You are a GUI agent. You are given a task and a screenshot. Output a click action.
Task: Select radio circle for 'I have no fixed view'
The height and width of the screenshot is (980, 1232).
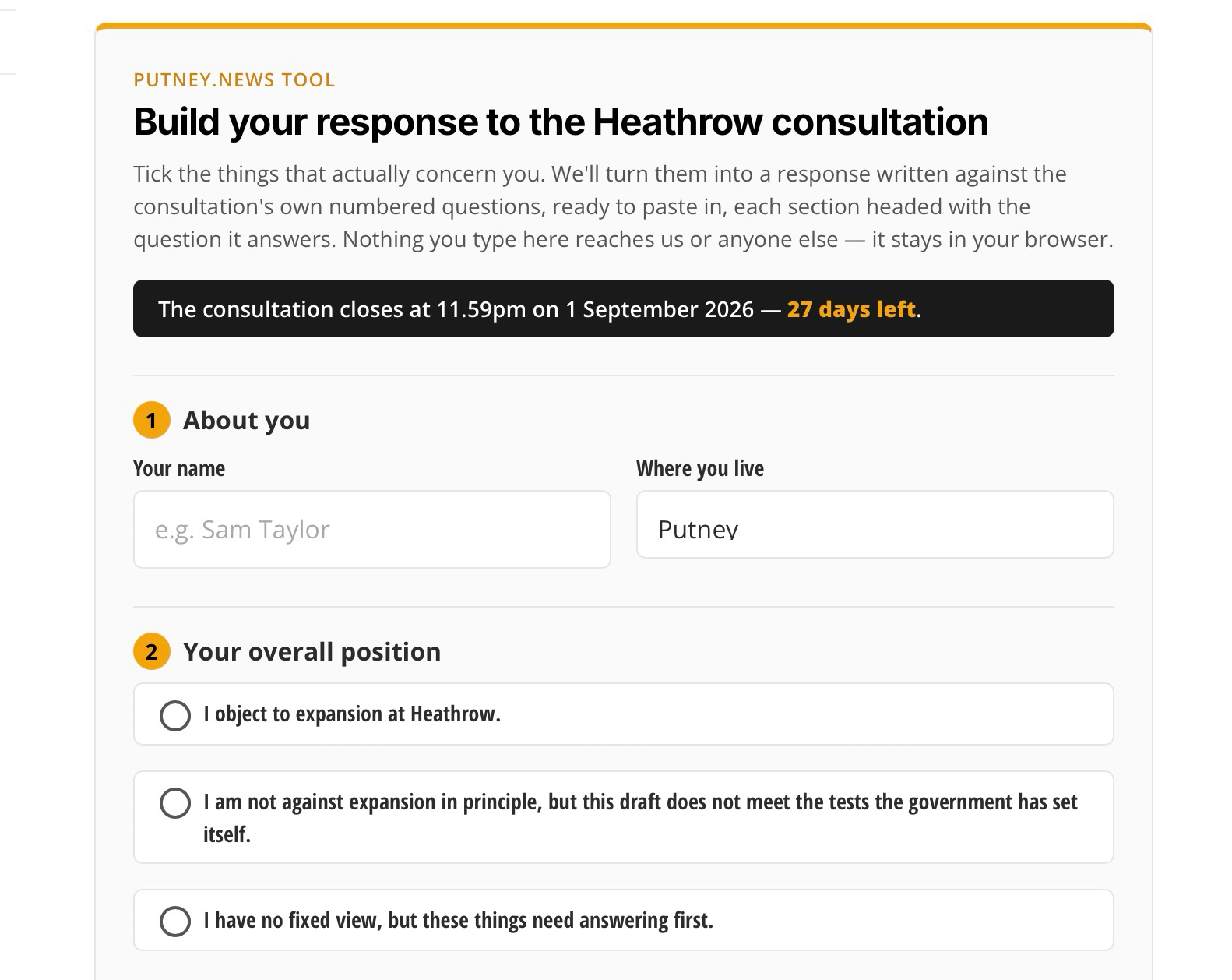[175, 921]
